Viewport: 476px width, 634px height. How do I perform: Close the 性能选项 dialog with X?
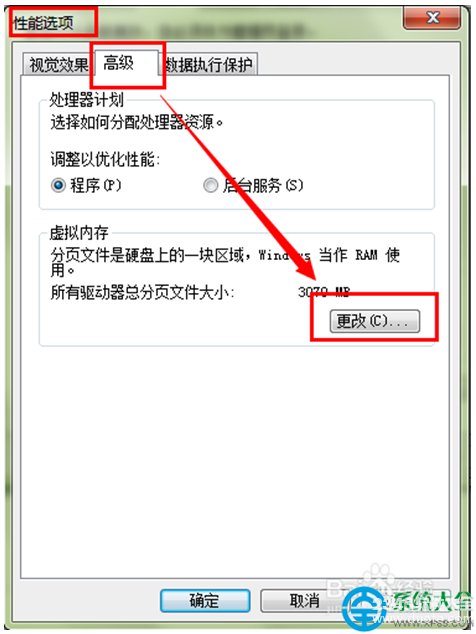click(432, 18)
